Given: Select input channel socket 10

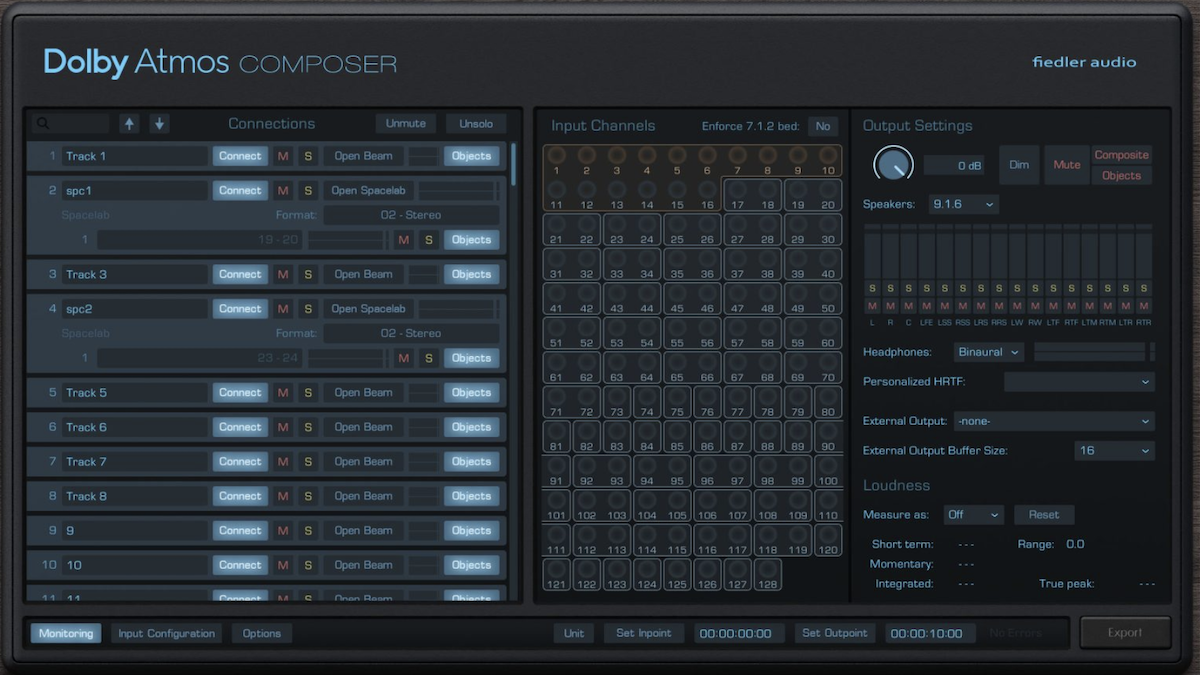Looking at the screenshot, I should click(828, 156).
